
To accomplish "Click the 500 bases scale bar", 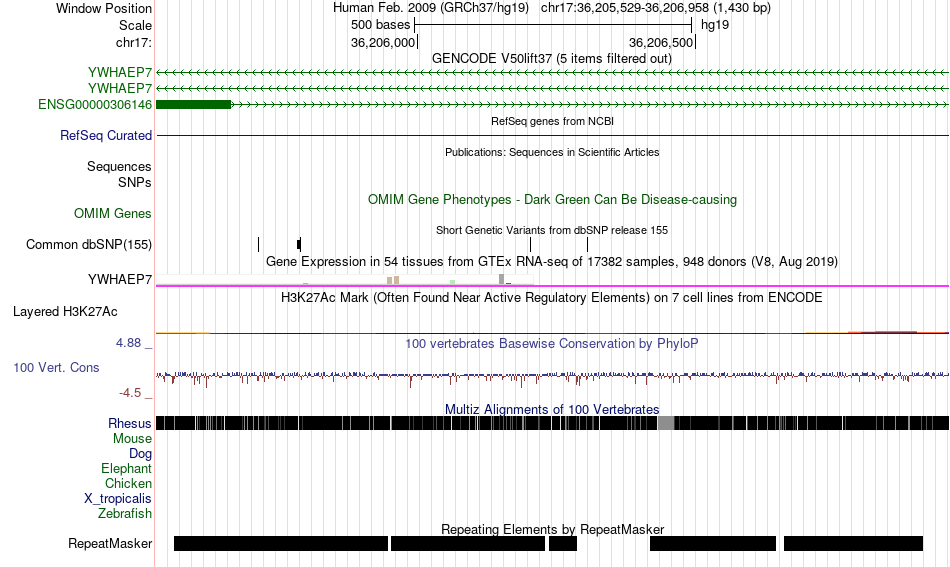I will click(x=553, y=25).
